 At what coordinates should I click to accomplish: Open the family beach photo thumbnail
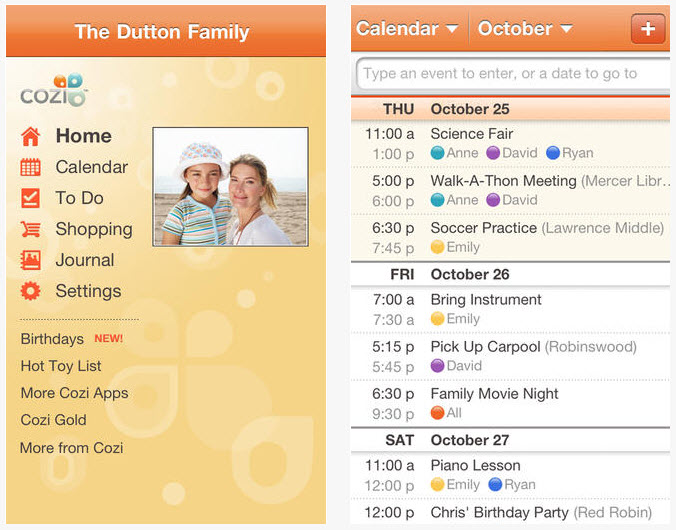230,187
